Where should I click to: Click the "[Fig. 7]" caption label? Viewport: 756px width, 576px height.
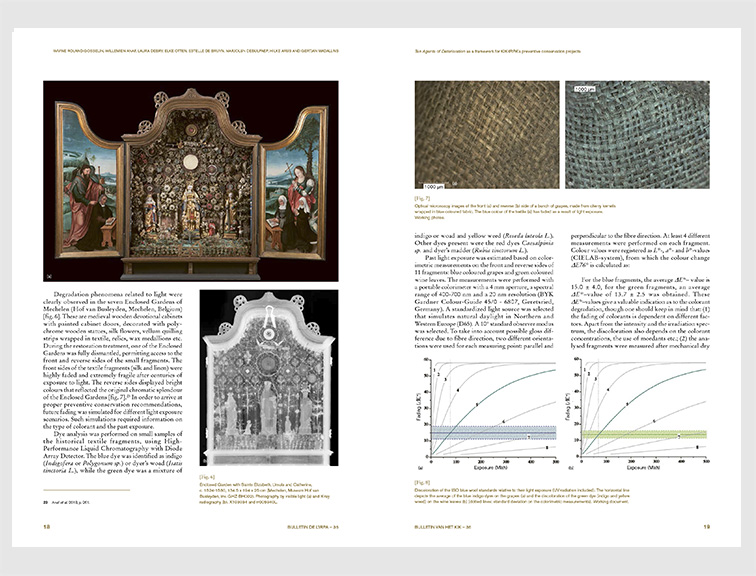pos(422,198)
